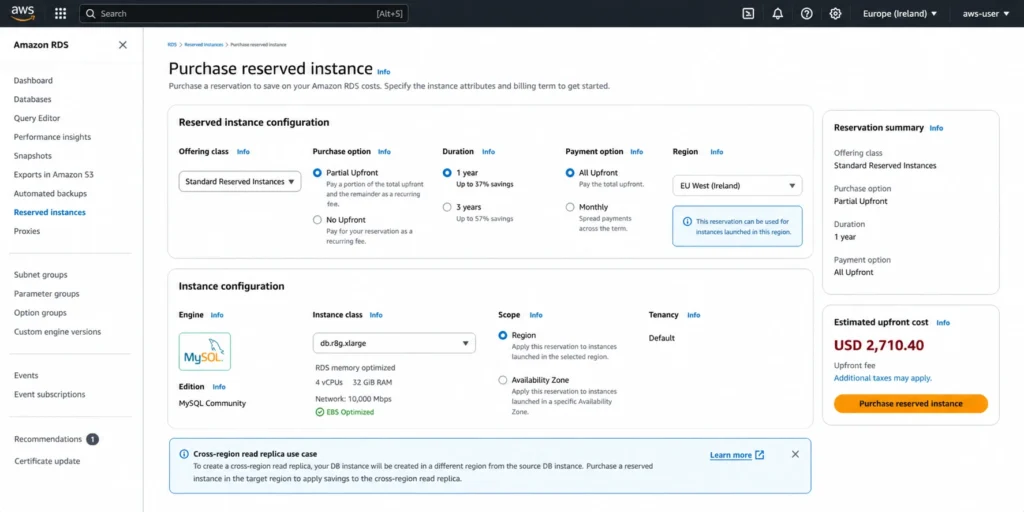Open Option groups in sidebar

tap(40, 313)
